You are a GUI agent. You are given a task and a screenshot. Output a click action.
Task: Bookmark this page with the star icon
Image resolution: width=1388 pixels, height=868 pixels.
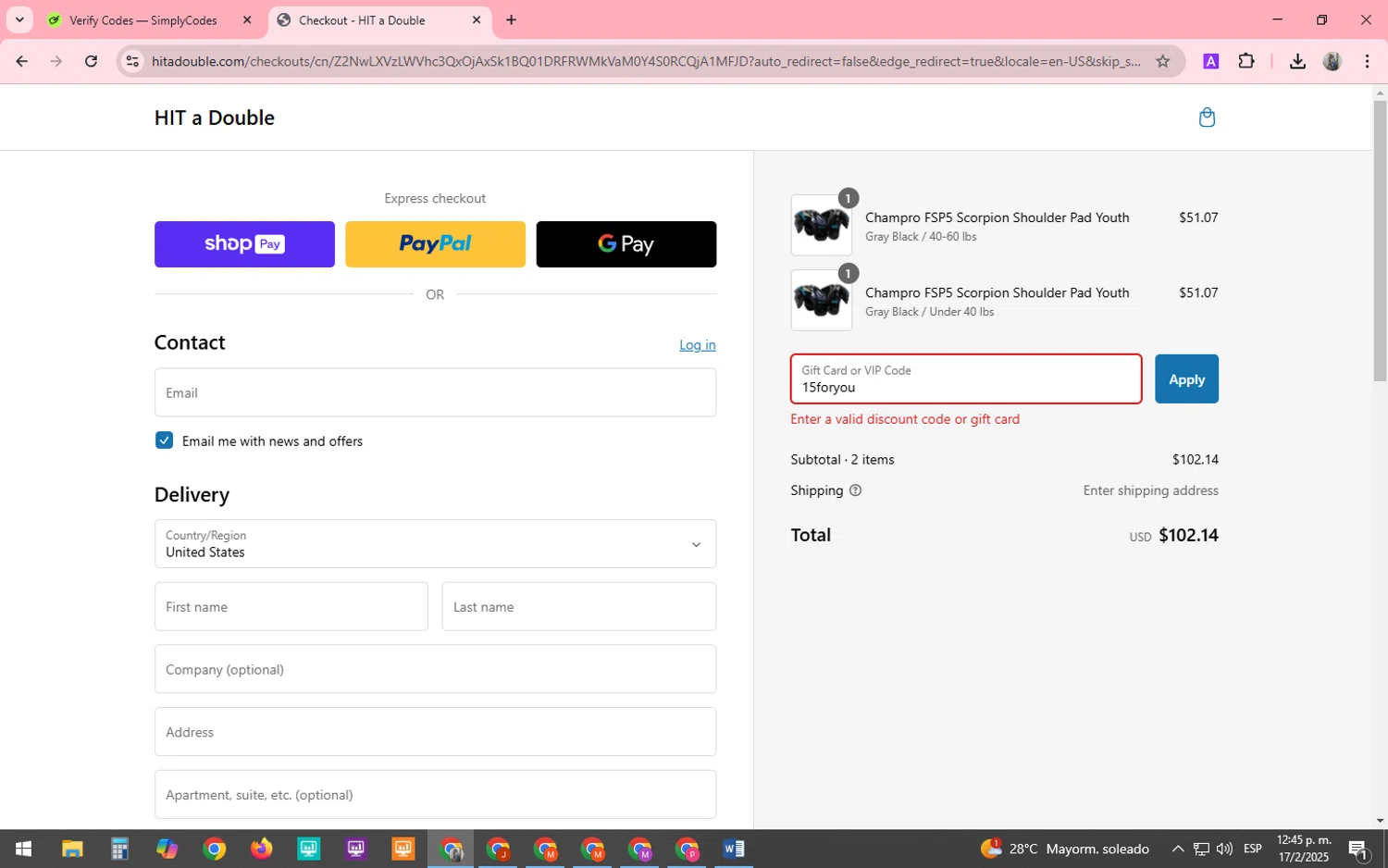(x=1163, y=61)
